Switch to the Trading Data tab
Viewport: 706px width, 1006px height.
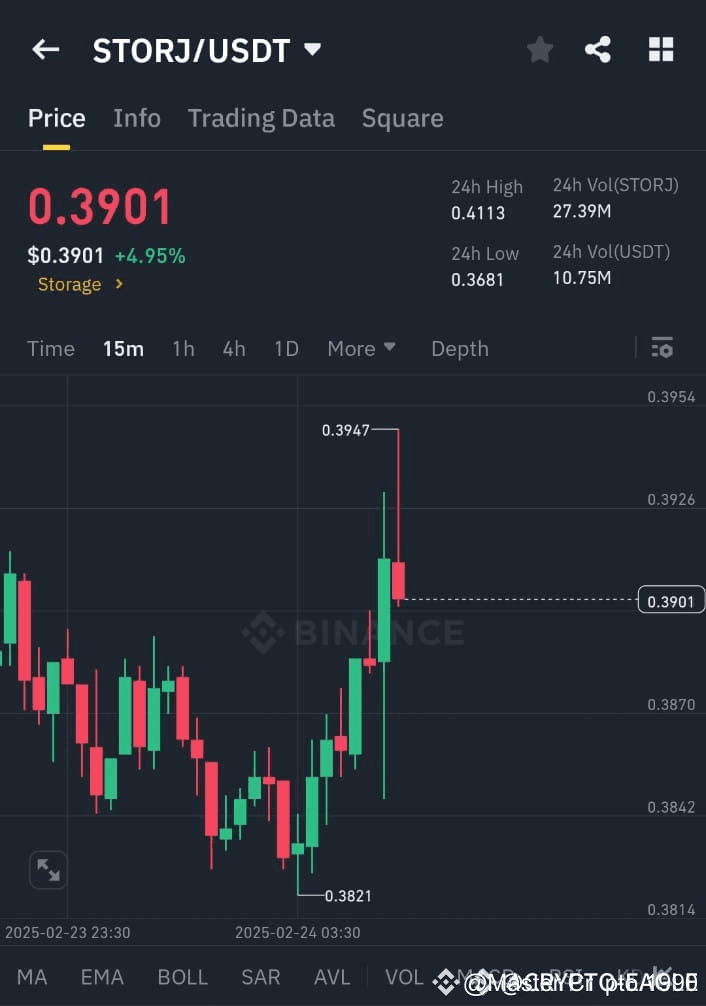click(x=261, y=118)
